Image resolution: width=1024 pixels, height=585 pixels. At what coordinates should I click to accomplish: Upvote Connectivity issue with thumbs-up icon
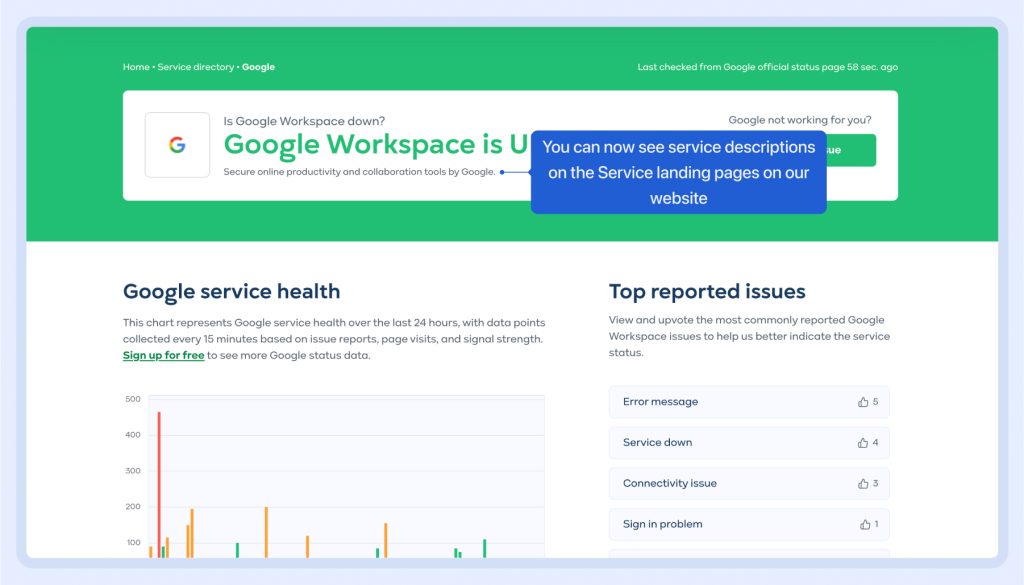(863, 484)
